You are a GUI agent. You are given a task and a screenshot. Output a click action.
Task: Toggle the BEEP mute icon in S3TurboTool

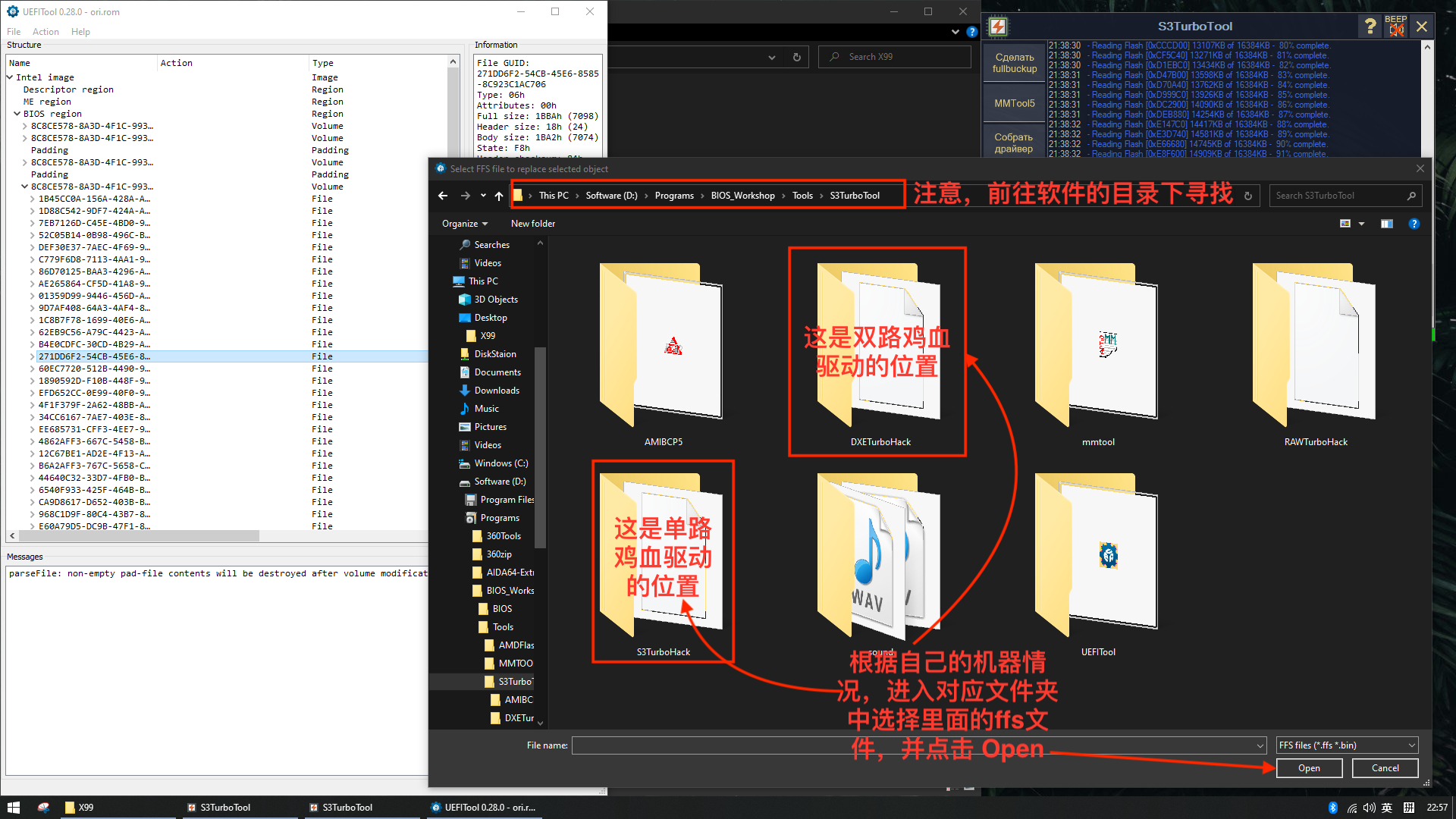point(1396,27)
